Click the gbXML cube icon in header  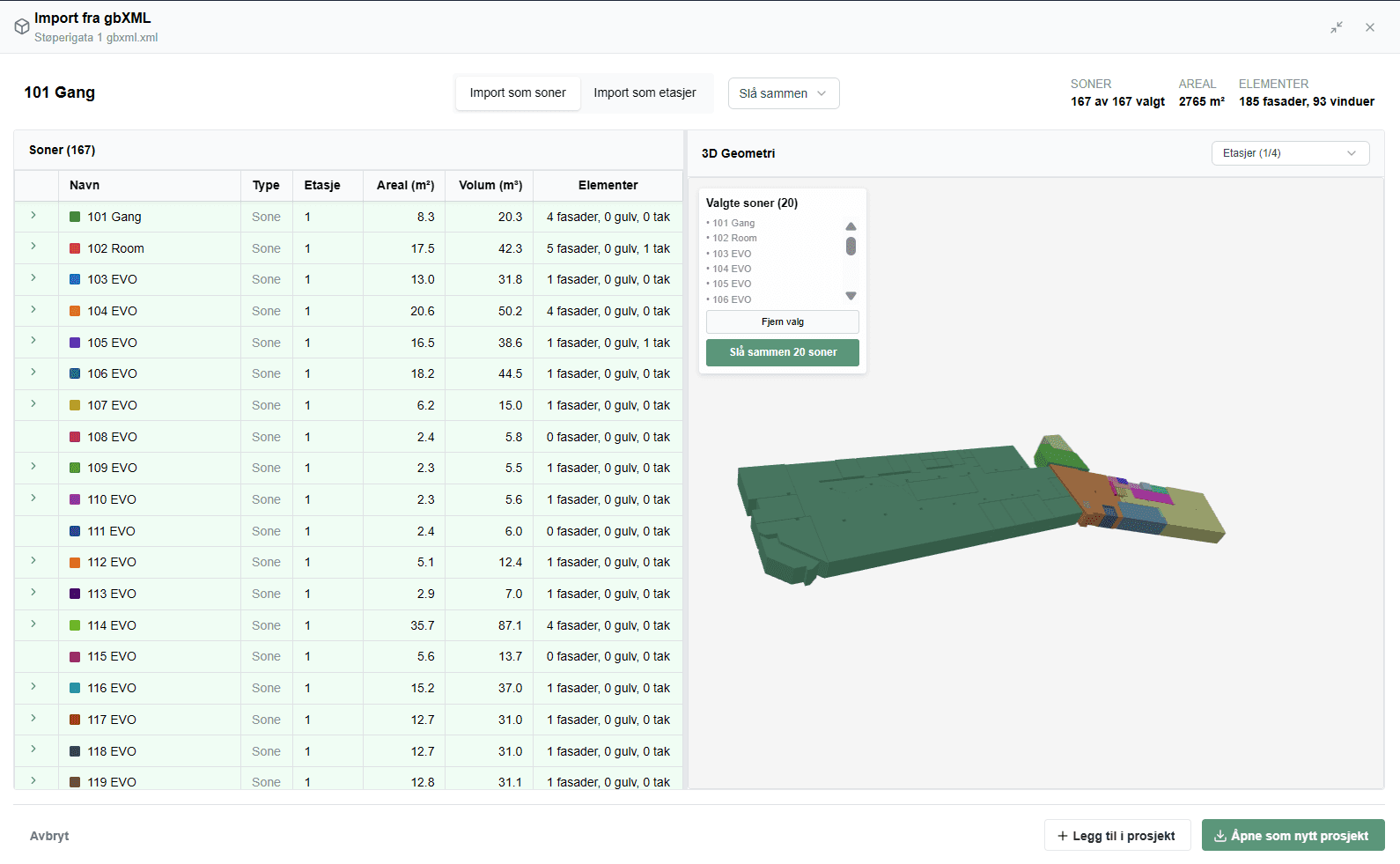(x=22, y=27)
